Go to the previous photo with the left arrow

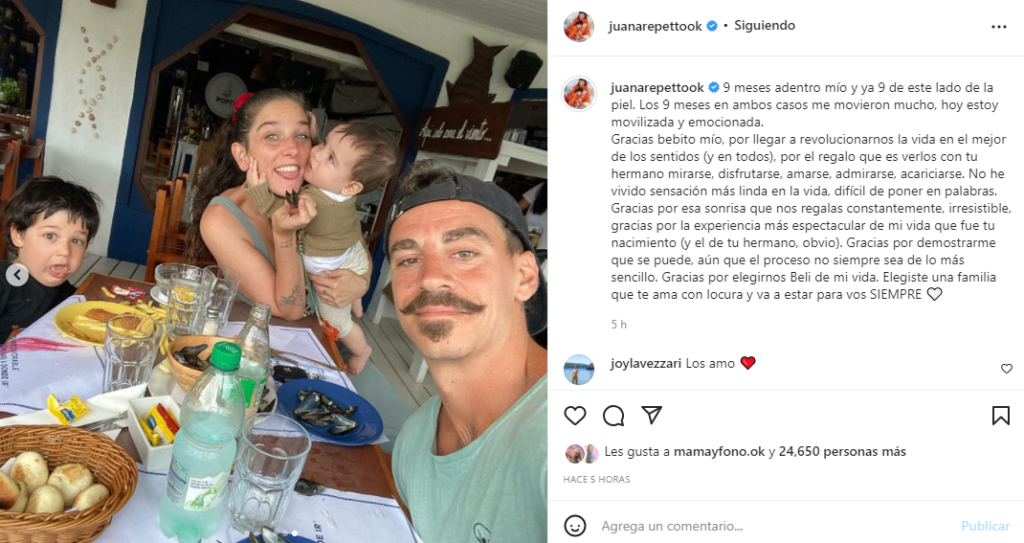pyautogui.click(x=17, y=275)
